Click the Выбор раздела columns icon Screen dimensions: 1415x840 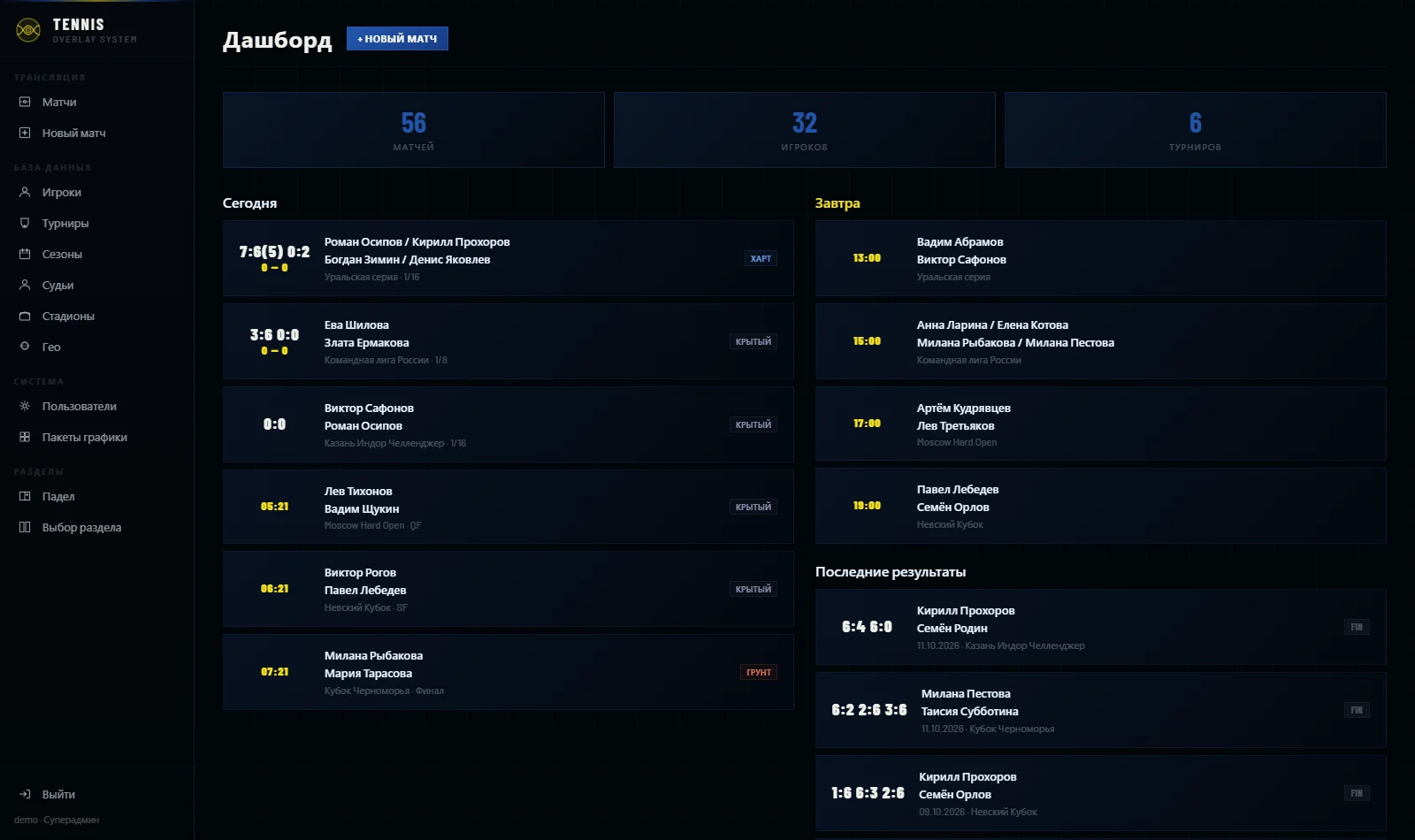(25, 527)
